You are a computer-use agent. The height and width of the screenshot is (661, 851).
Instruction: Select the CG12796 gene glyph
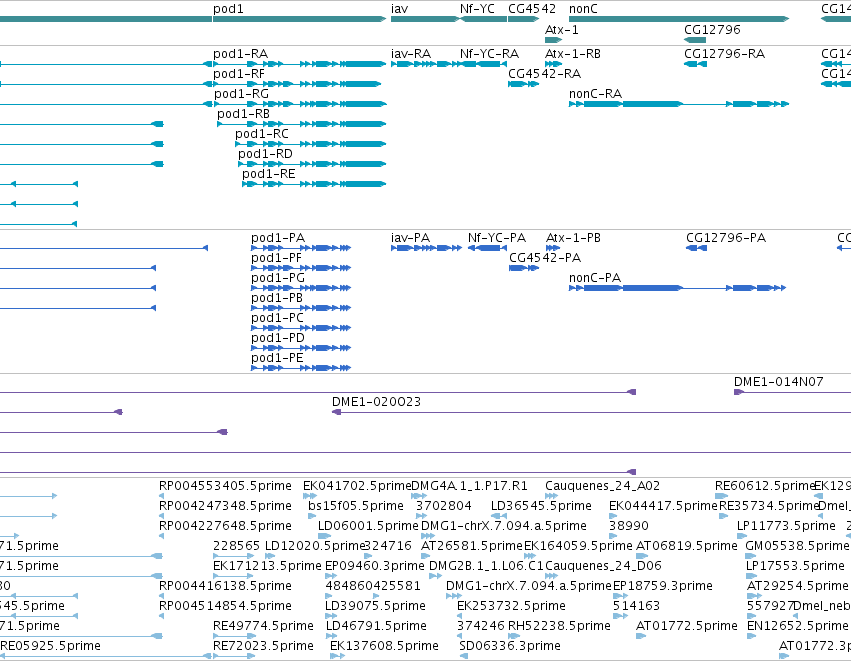click(695, 40)
